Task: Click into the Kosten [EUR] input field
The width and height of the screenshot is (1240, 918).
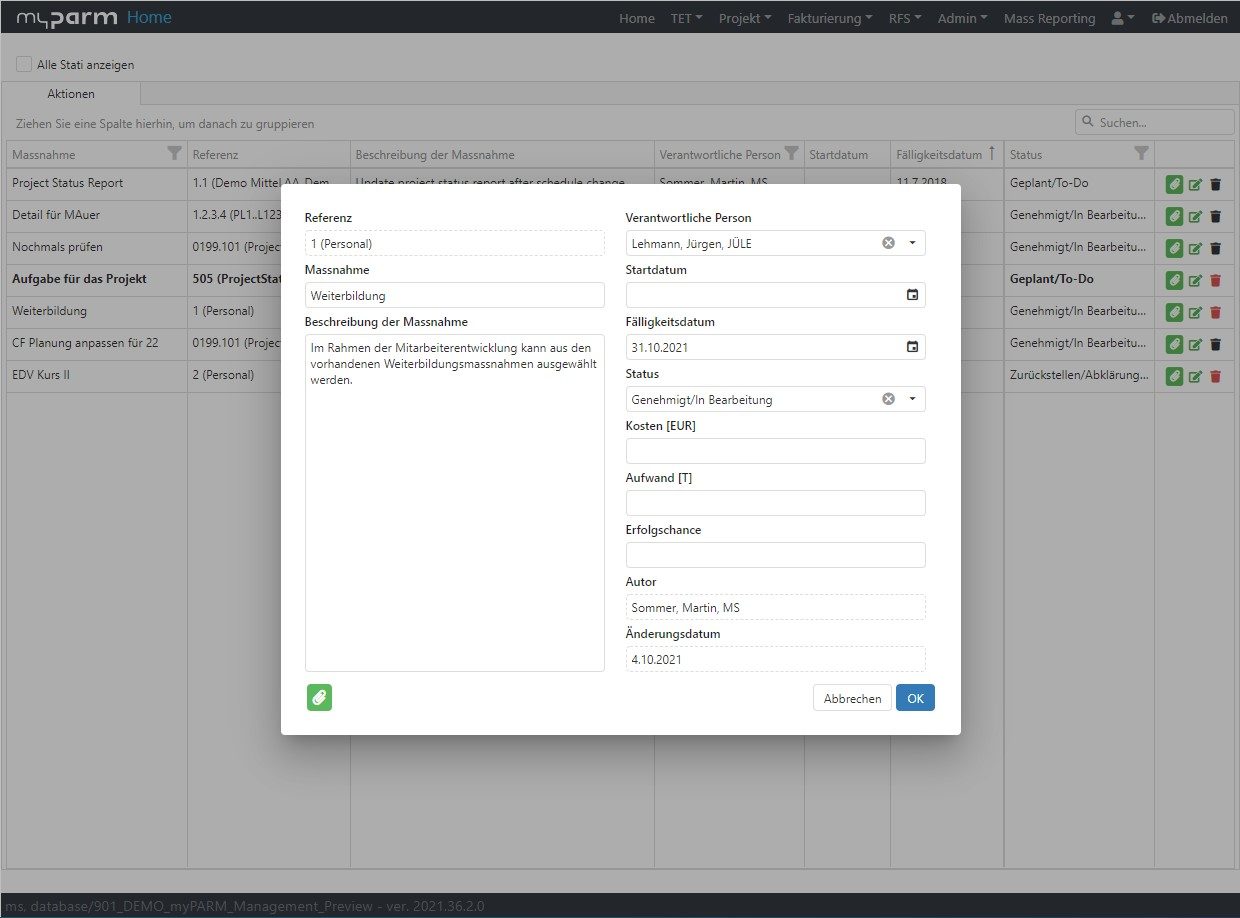Action: 775,450
